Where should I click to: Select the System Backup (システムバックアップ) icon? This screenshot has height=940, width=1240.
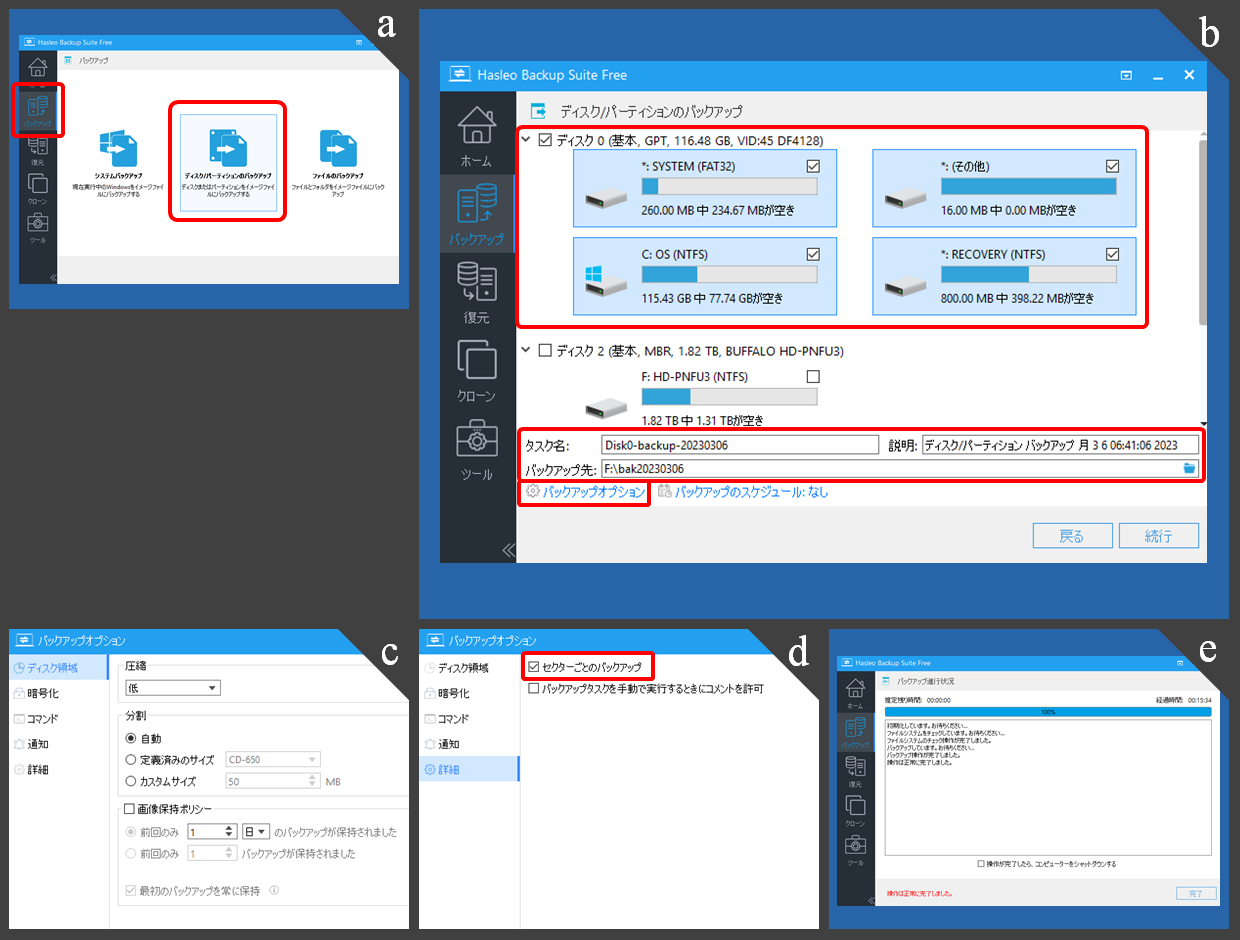(x=119, y=148)
